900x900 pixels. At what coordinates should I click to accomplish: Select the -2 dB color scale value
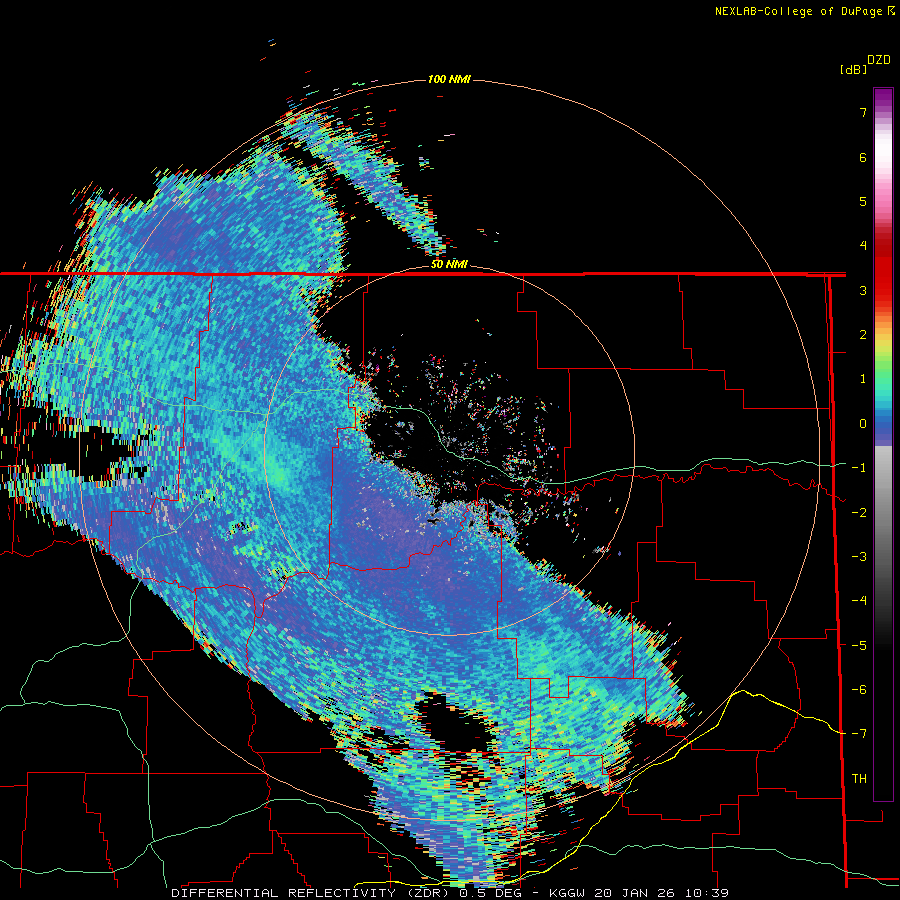coord(859,513)
